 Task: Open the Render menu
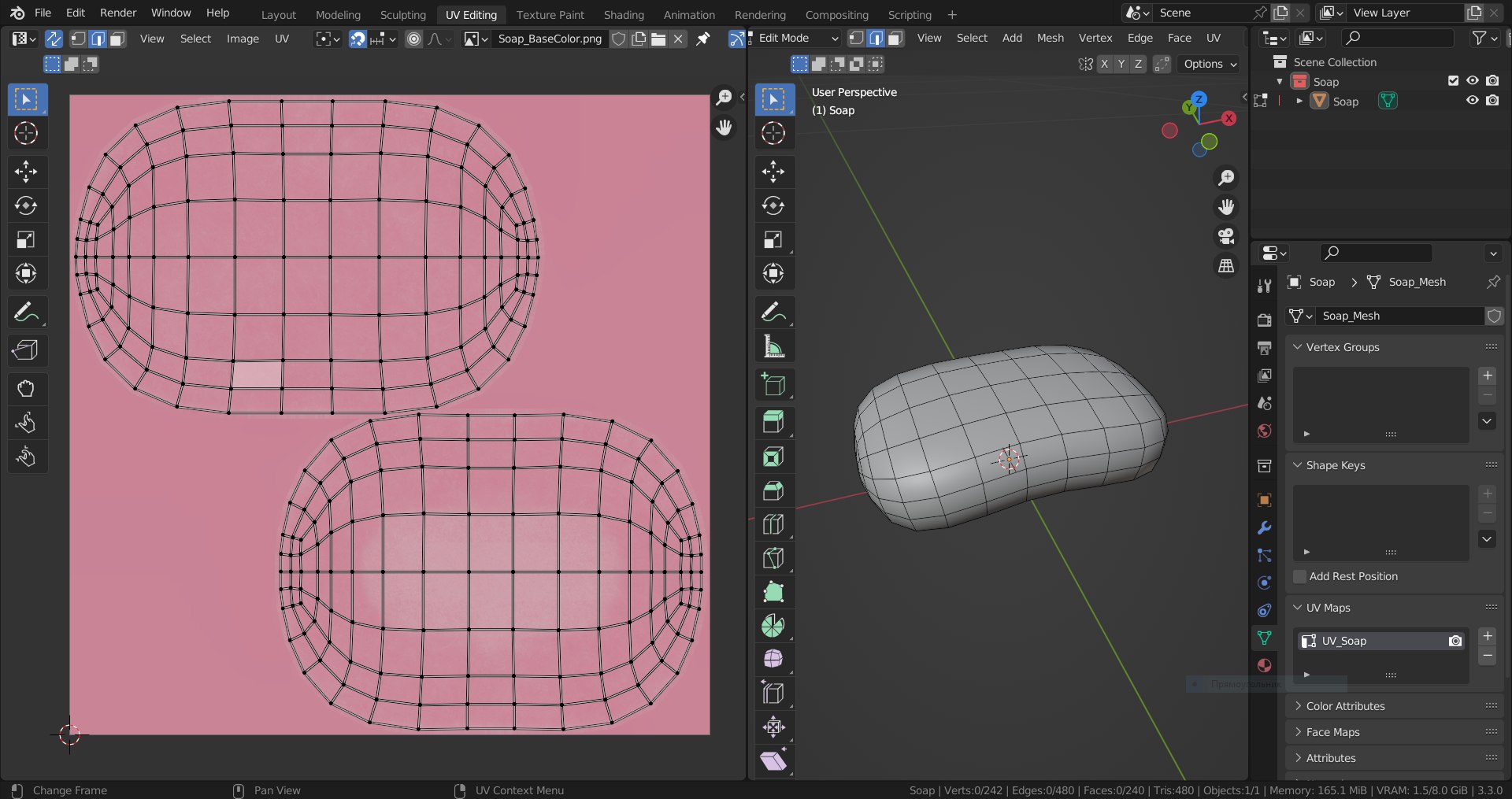point(118,13)
